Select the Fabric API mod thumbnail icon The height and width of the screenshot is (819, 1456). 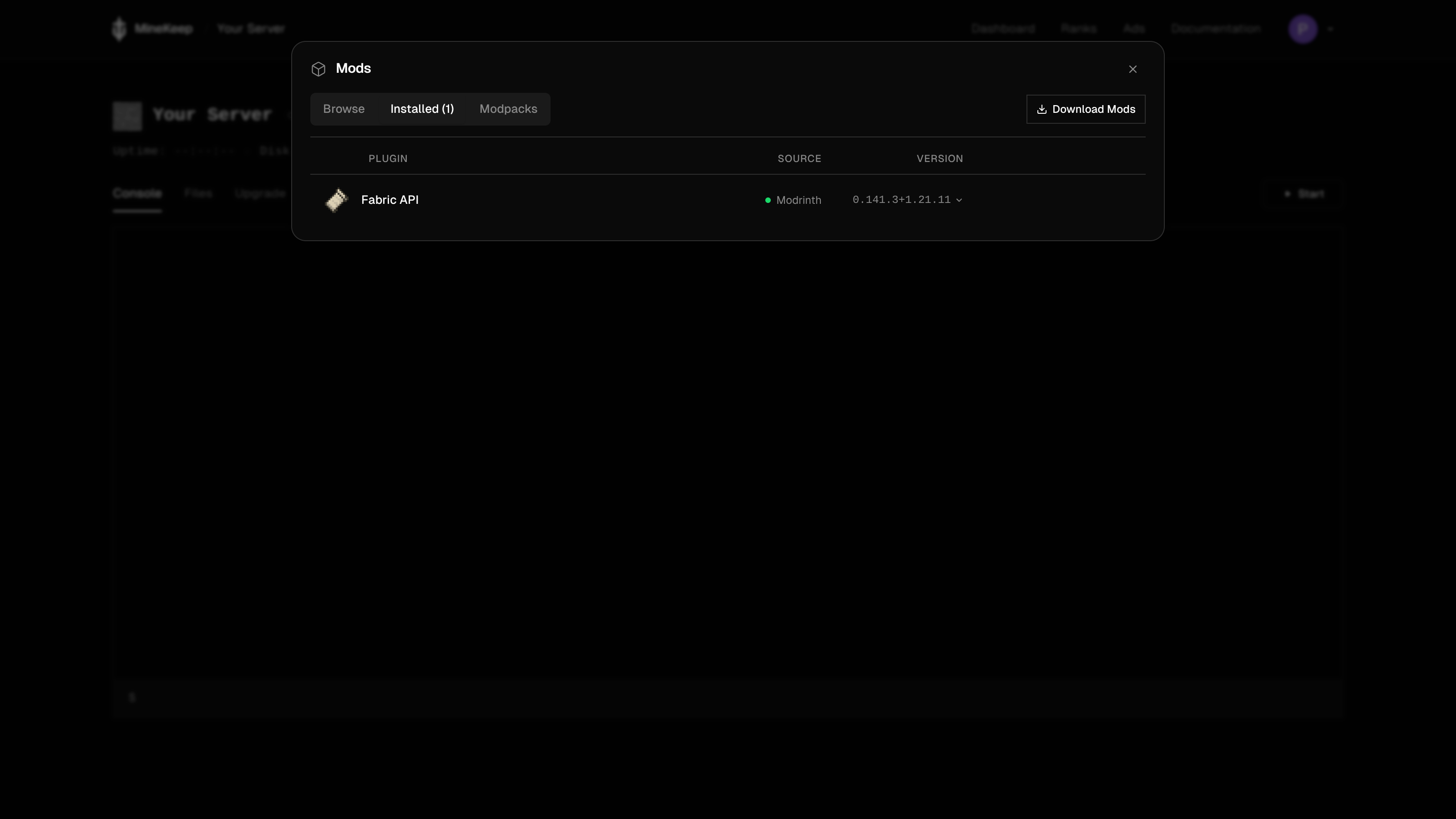click(x=337, y=200)
